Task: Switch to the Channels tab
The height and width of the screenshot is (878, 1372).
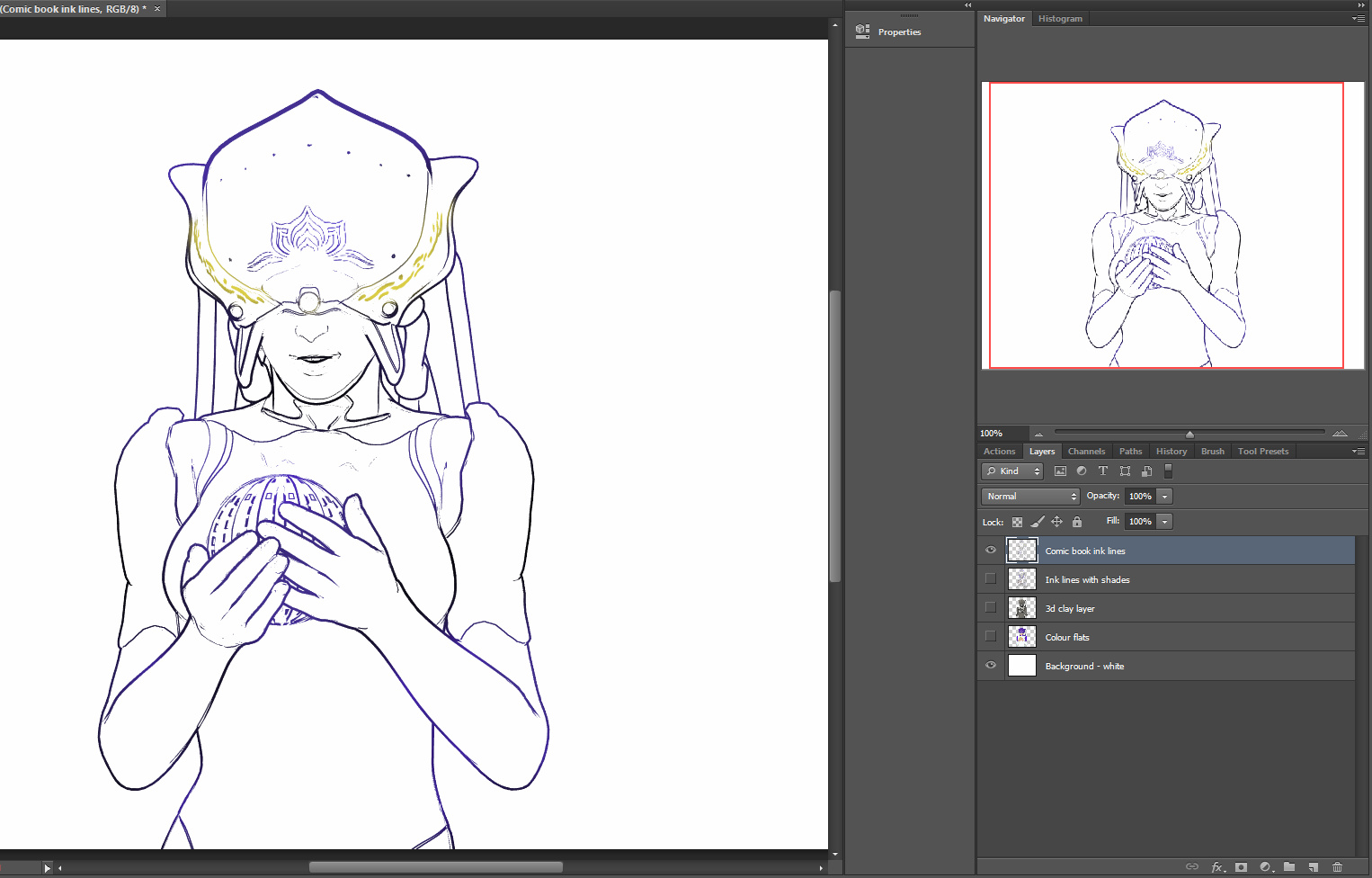Action: (1086, 452)
